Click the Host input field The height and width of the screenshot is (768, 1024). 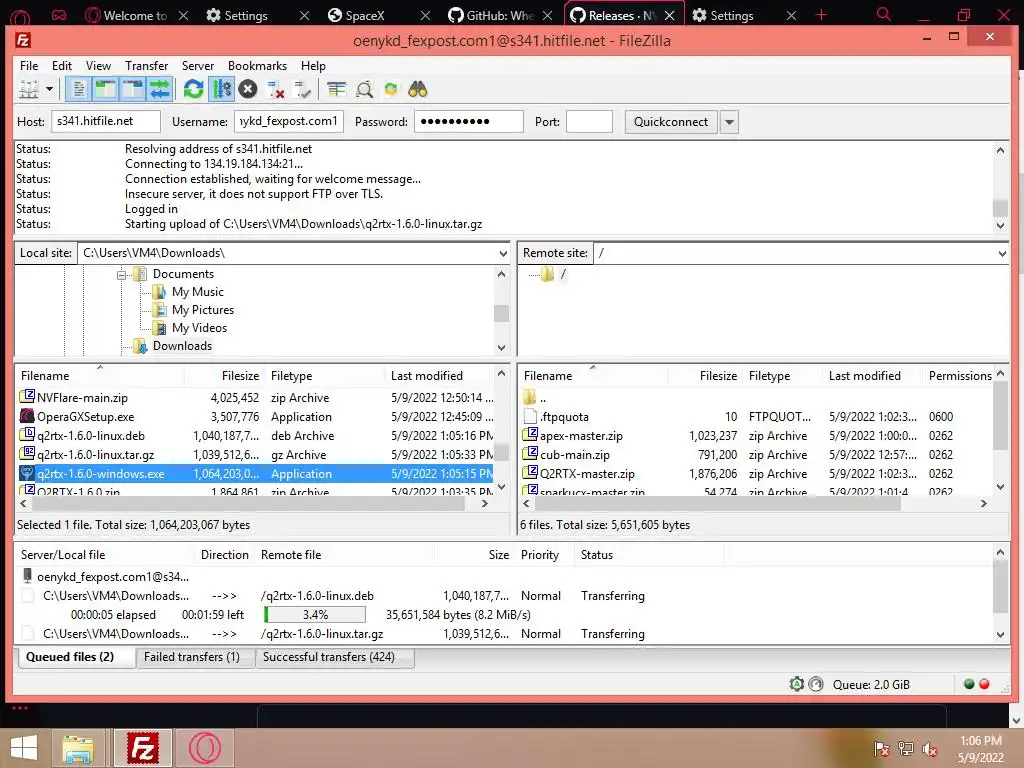coord(106,121)
